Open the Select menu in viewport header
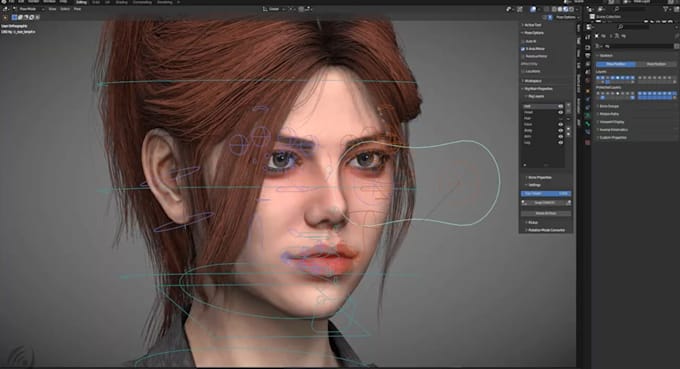The width and height of the screenshot is (680, 369). [x=65, y=9]
